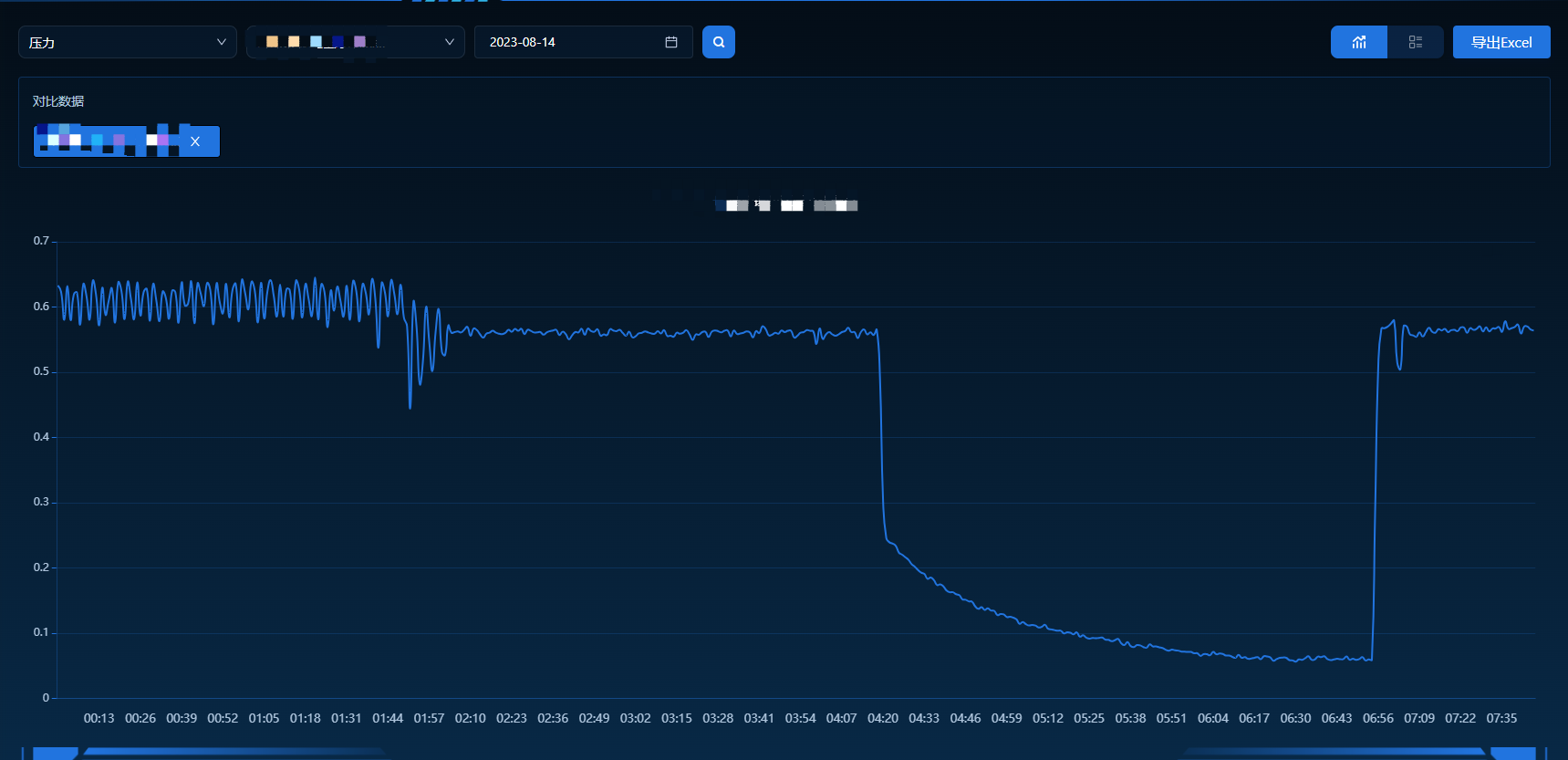
Task: Click the 04:20 time axis label
Action: pos(883,718)
